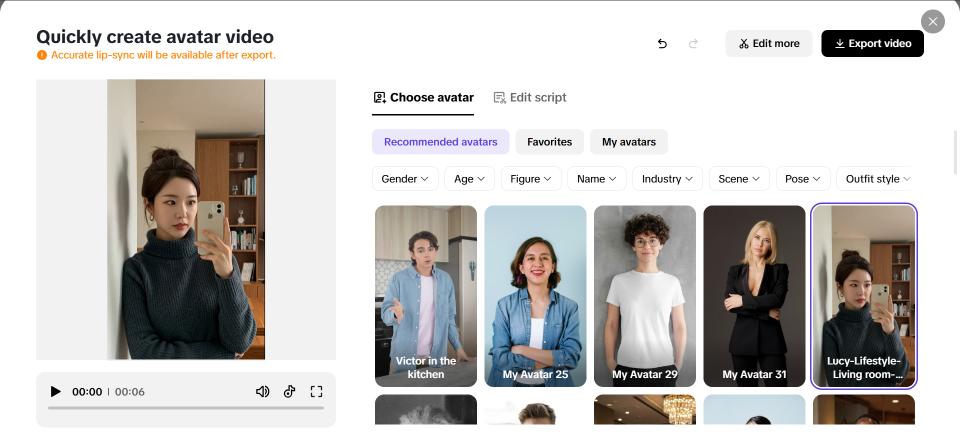This screenshot has height=445, width=960.
Task: Open the Age filter dropdown
Action: pyautogui.click(x=469, y=179)
